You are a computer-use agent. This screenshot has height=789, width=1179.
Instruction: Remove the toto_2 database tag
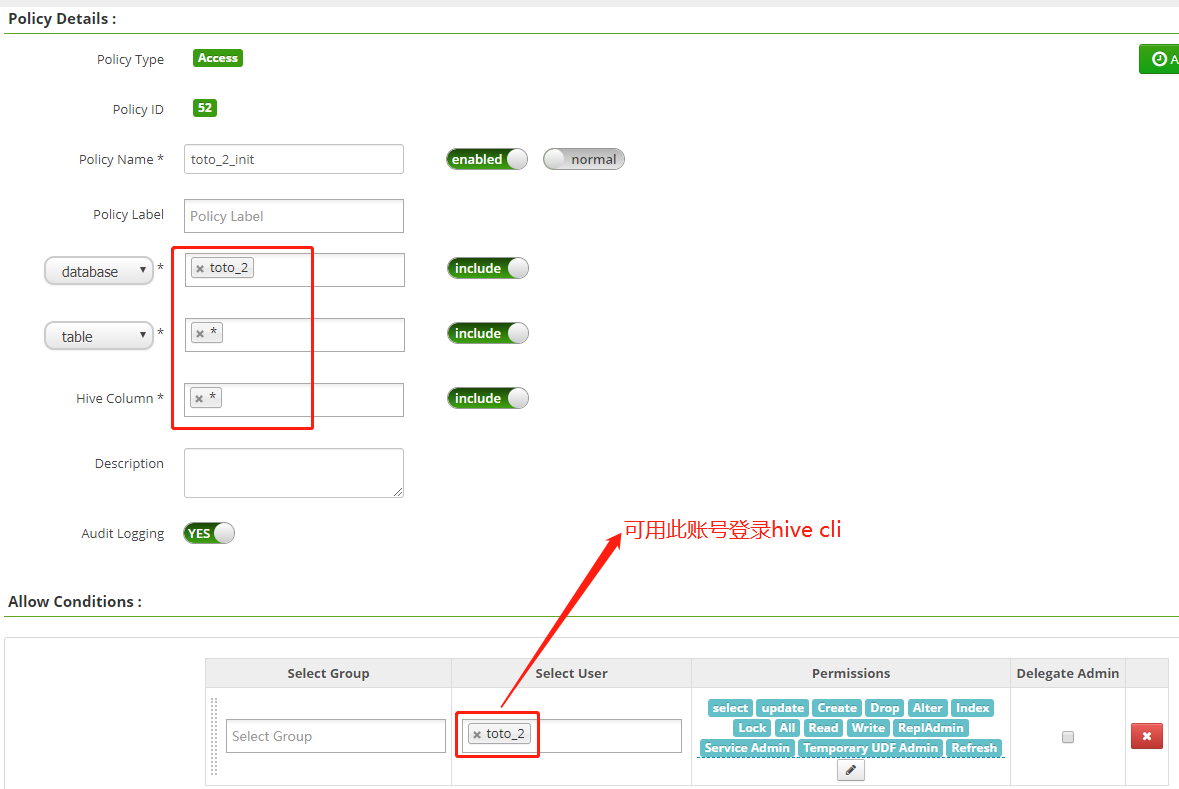click(200, 269)
